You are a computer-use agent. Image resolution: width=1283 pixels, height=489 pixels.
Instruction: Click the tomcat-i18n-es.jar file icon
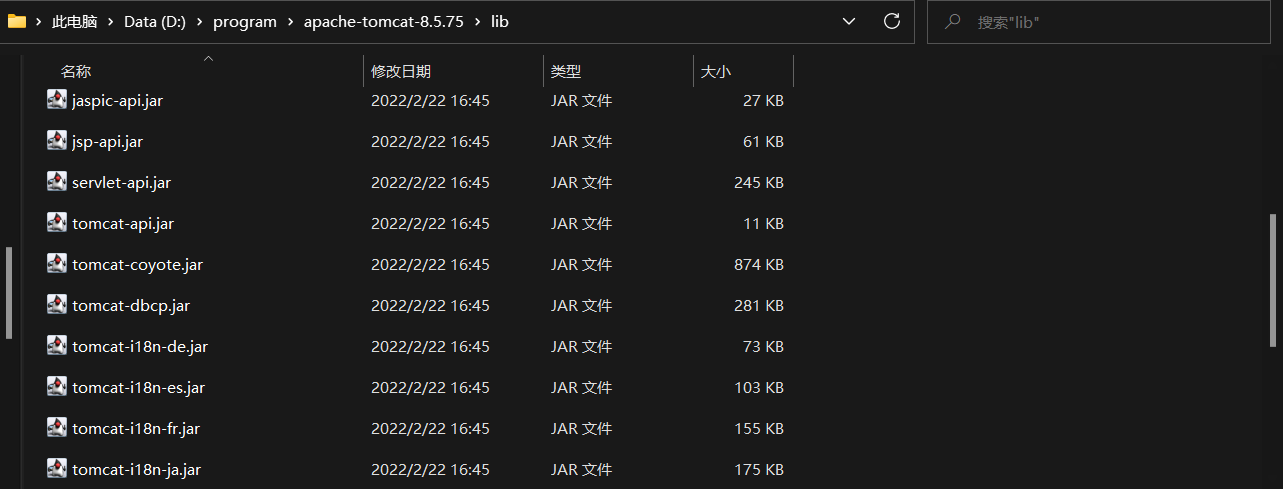pos(57,387)
